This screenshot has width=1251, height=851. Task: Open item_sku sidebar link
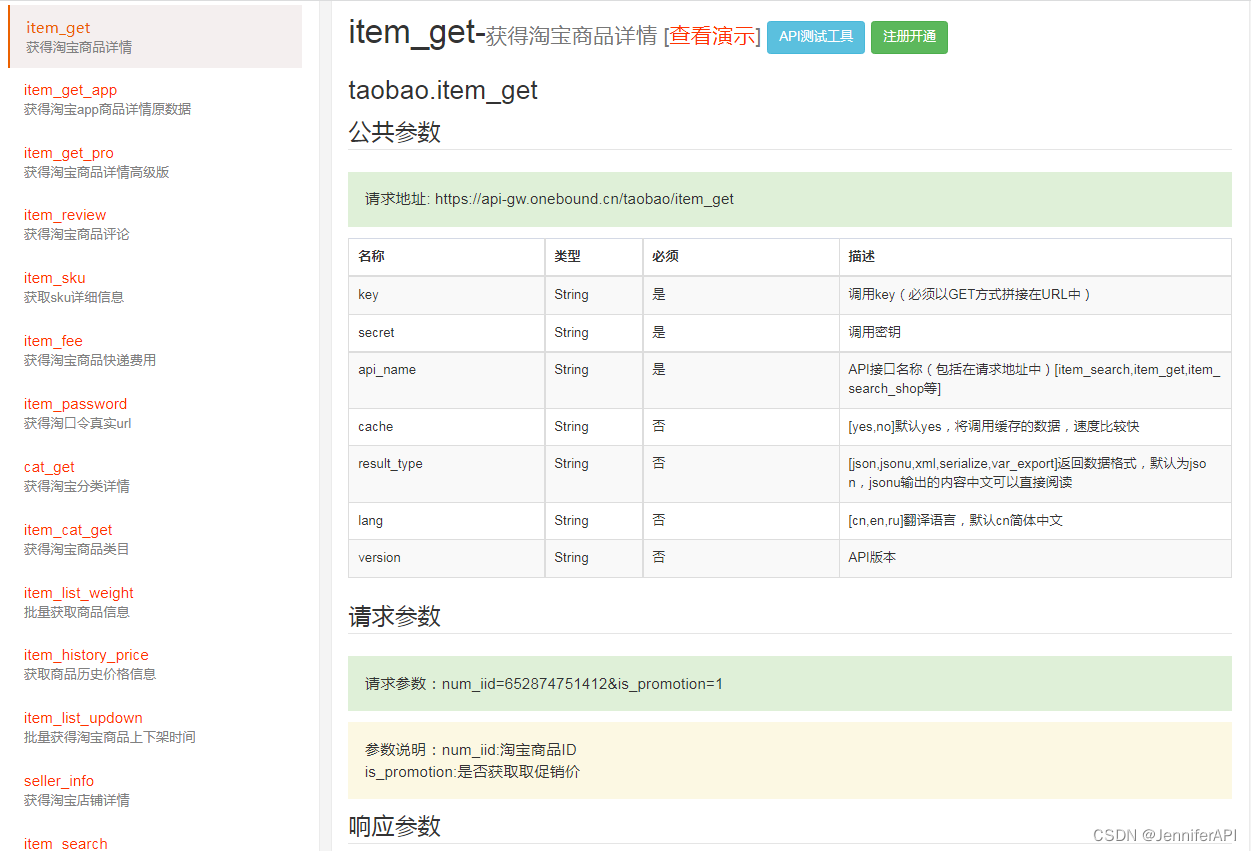coord(55,278)
